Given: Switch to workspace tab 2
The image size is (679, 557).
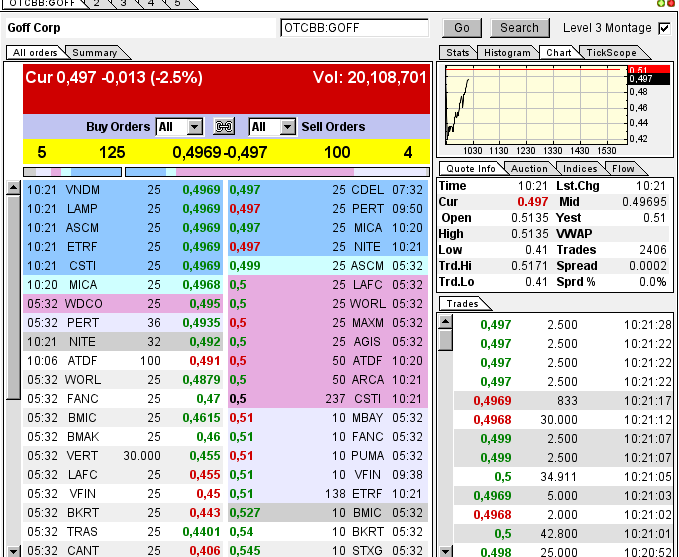Looking at the screenshot, I should point(97,3).
